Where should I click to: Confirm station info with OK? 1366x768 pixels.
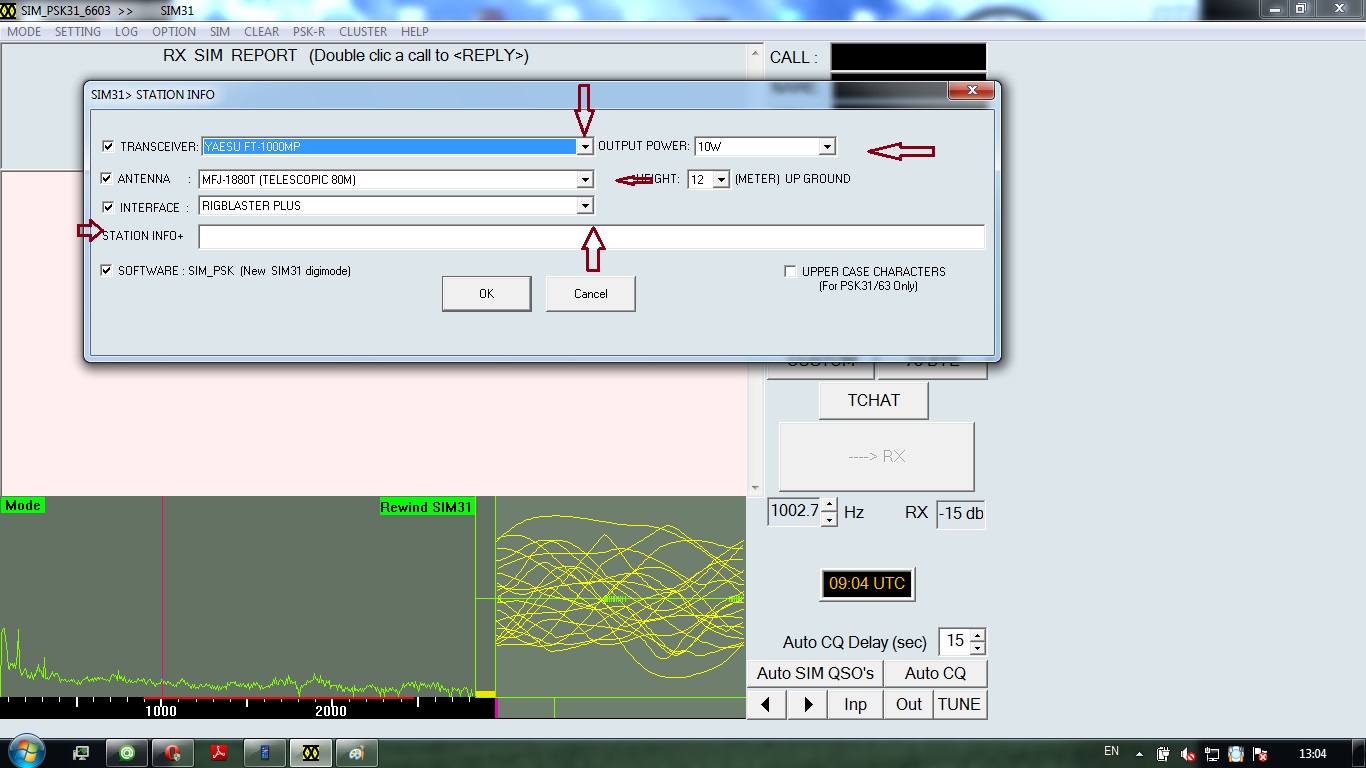(486, 294)
